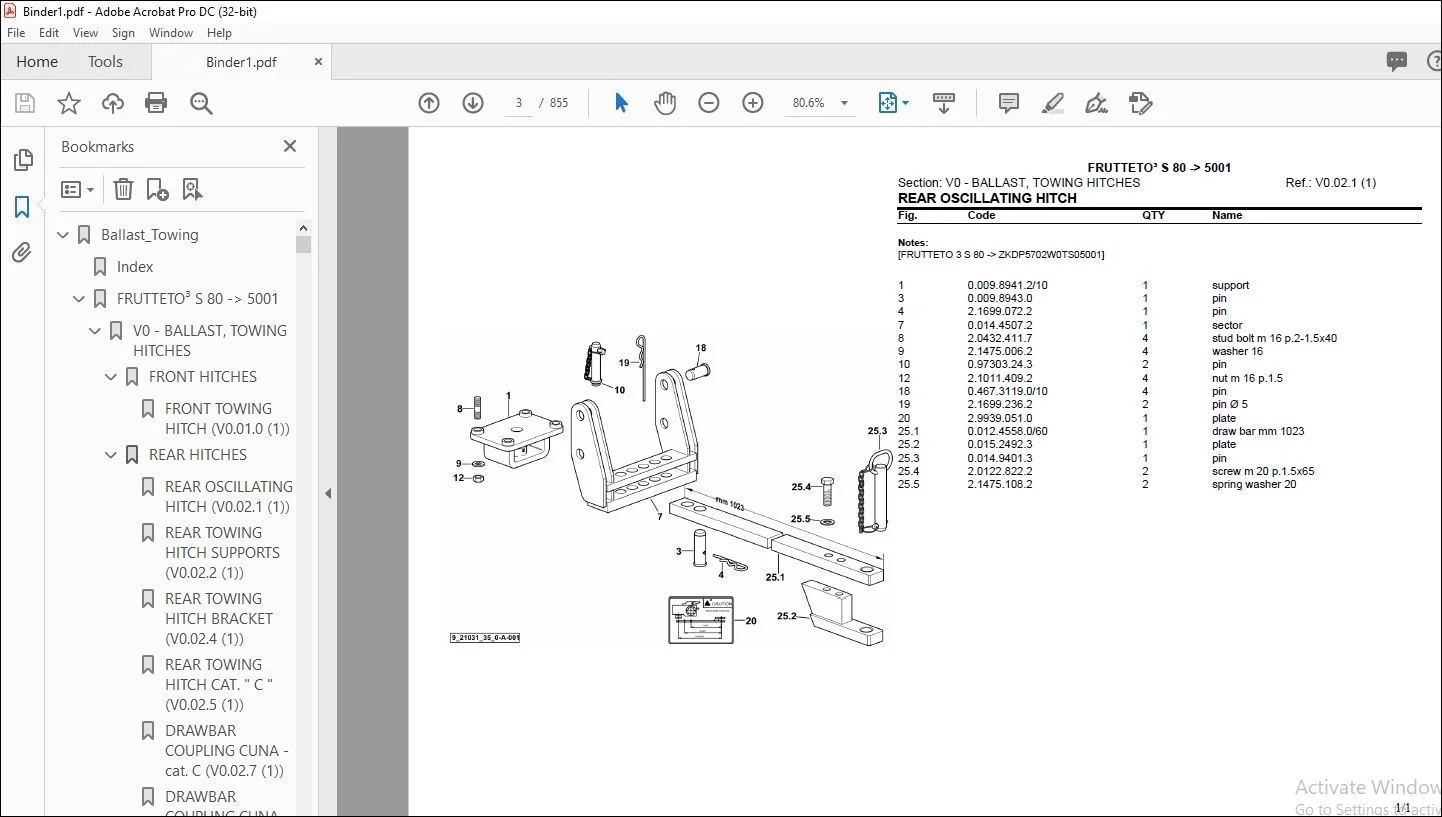Click the part name "spring washer 20"
Image resolution: width=1442 pixels, height=817 pixels.
1252,485
